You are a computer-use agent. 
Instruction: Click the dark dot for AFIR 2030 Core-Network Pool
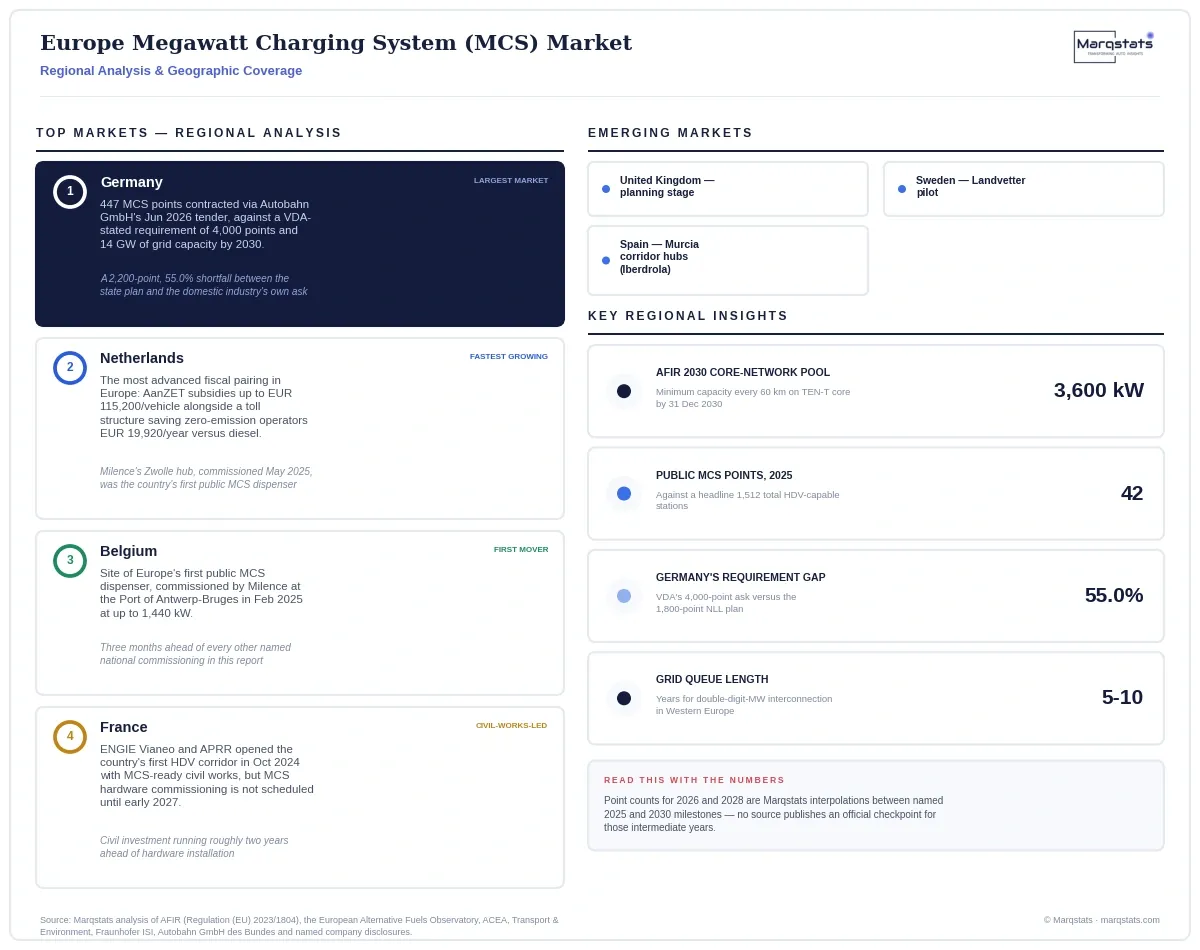coord(624,391)
